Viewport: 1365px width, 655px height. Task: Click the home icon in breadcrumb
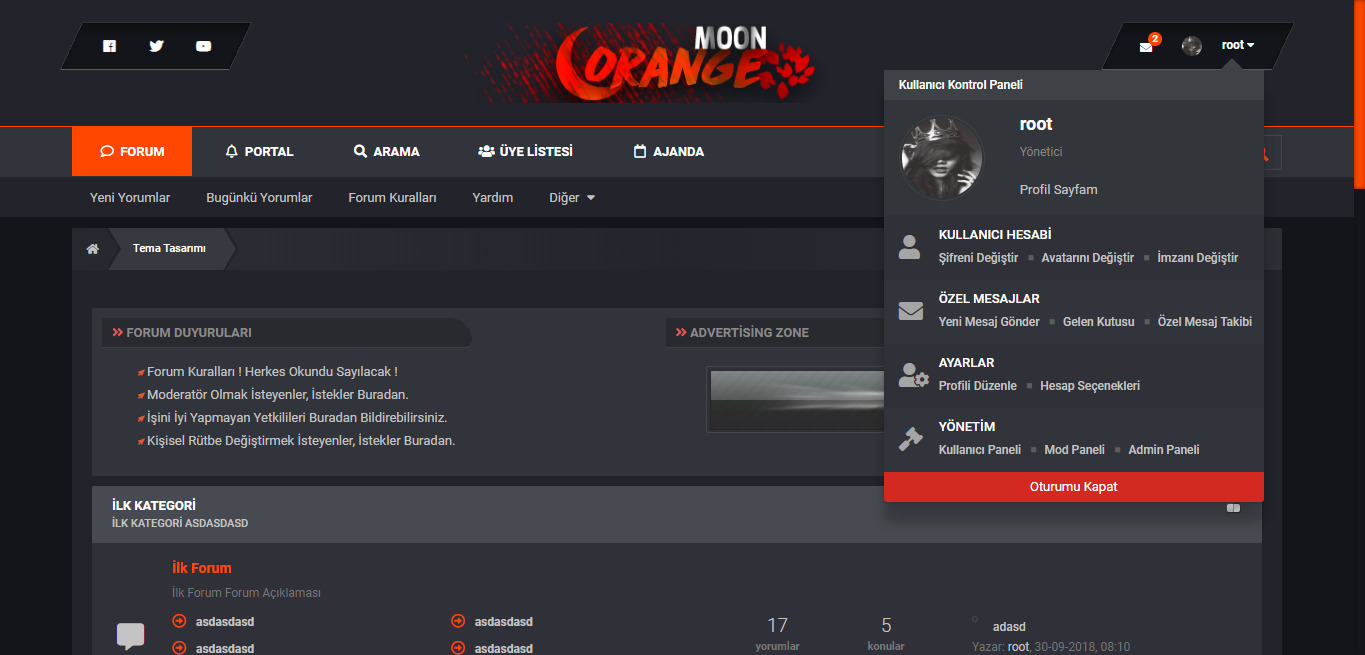pyautogui.click(x=92, y=249)
